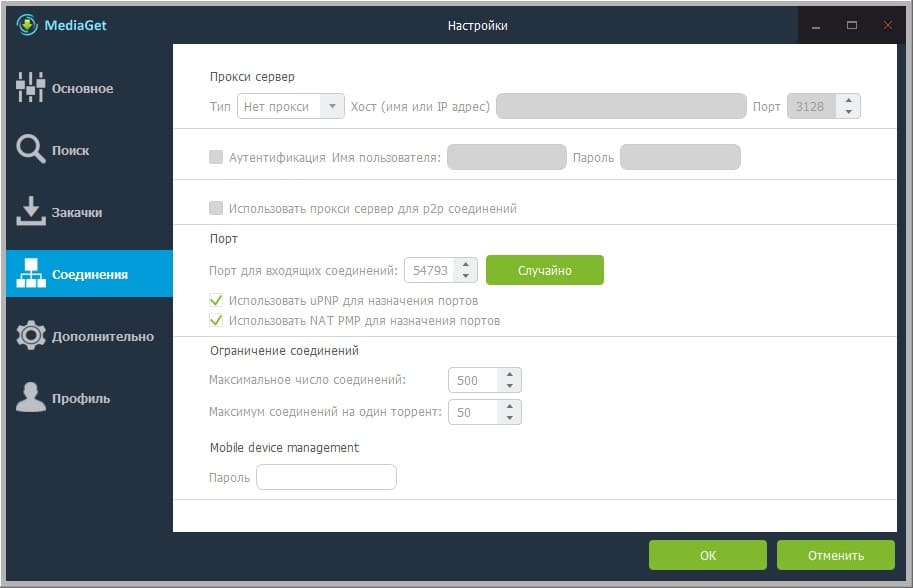
Task: Click the MediaGet logo icon
Action: [x=27, y=25]
